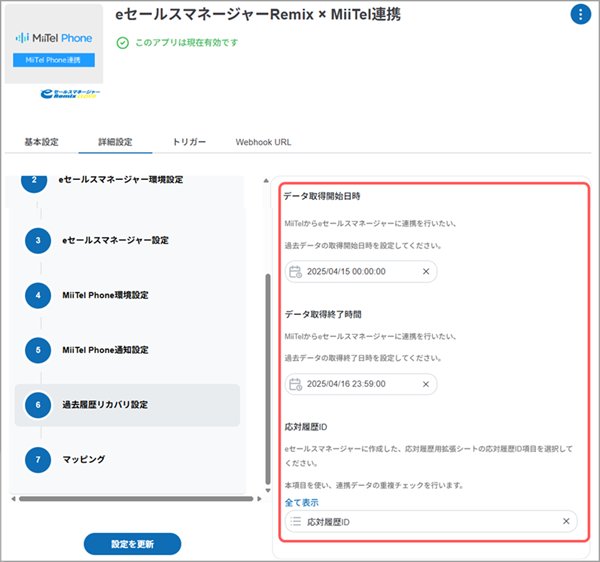Go to step 3 eセールスマネージャー設定
Viewport: 600px width, 562px height.
pyautogui.click(x=115, y=240)
